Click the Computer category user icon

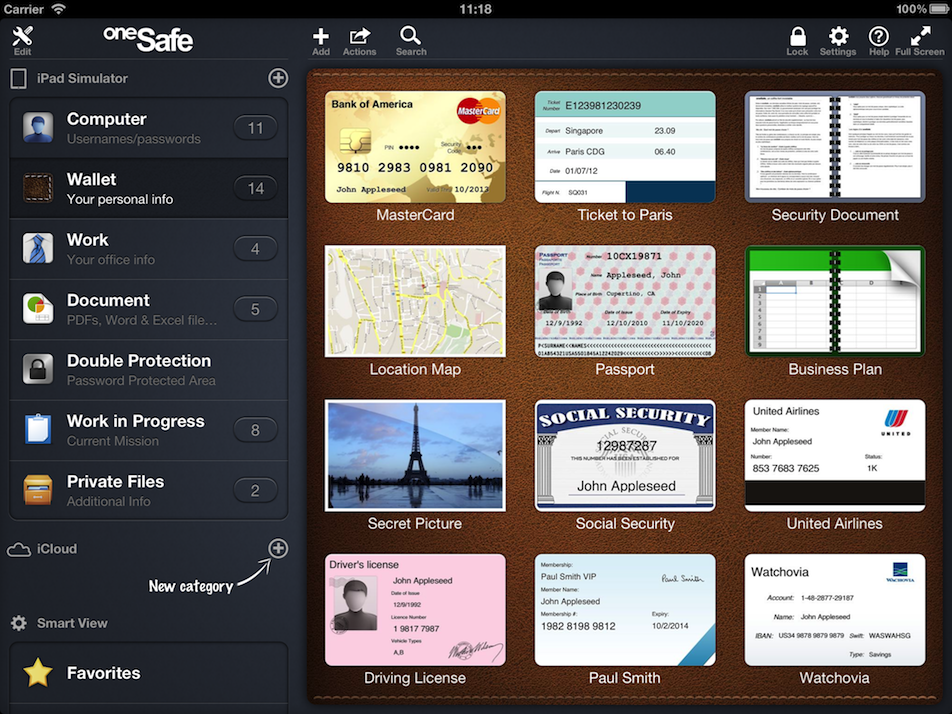(x=38, y=128)
